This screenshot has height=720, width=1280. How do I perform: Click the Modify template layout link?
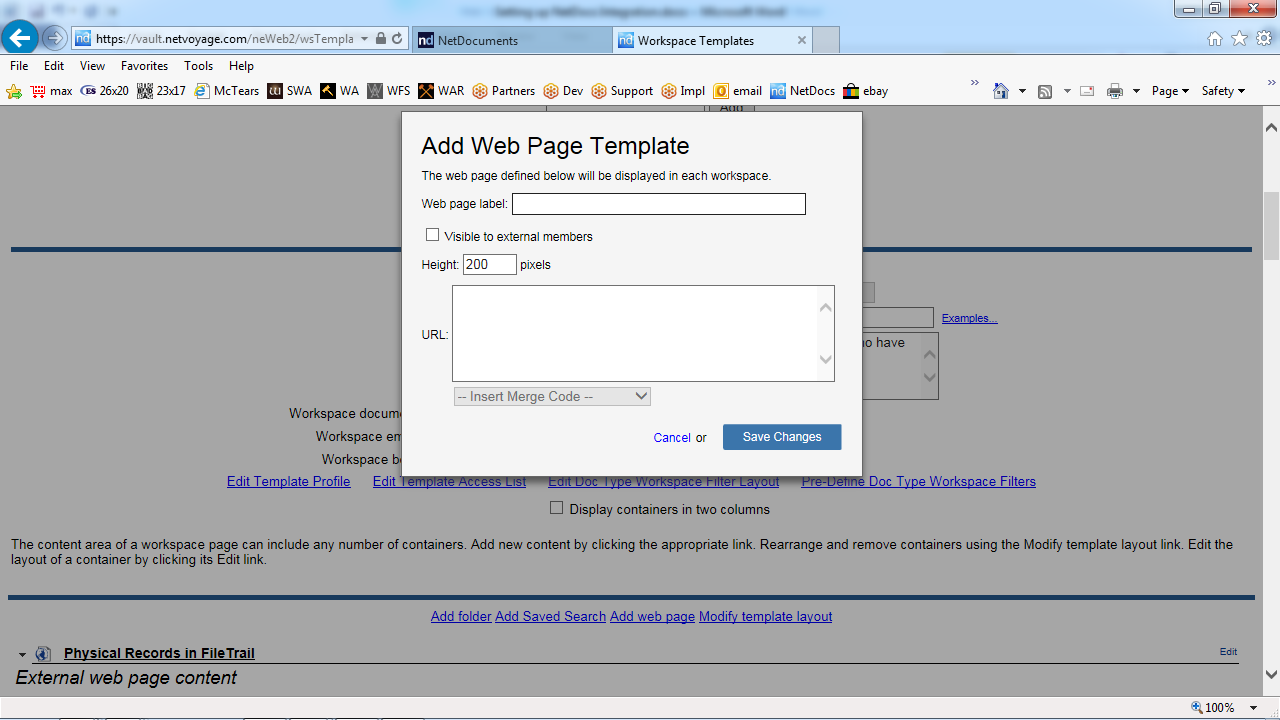point(766,616)
